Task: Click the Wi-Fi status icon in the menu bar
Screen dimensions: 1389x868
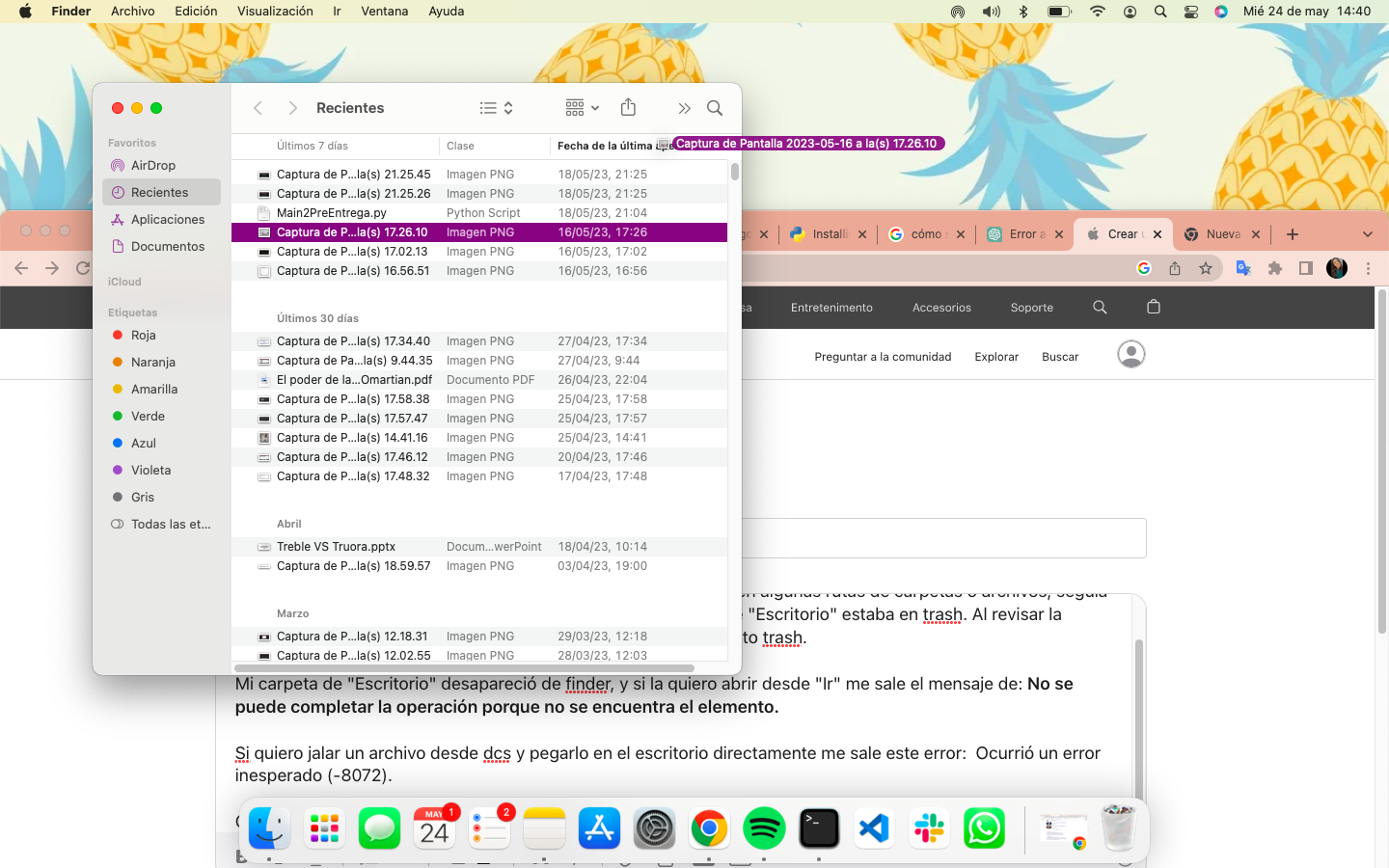Action: pyautogui.click(x=1098, y=12)
